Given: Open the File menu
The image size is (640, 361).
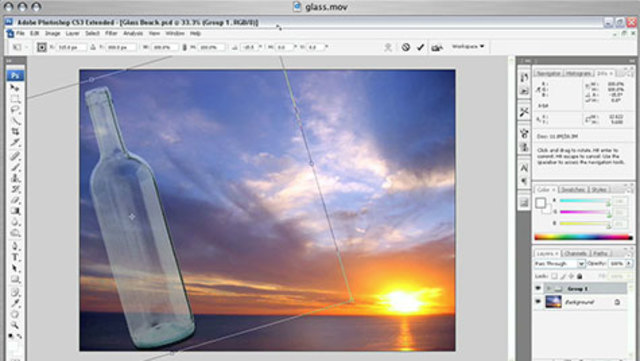Looking at the screenshot, I should click(x=20, y=33).
